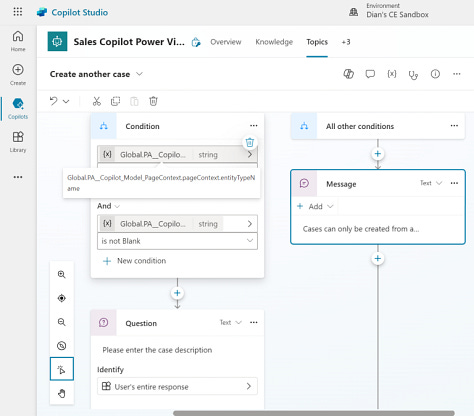This screenshot has height=416, width=474.
Task: Go to Home in sidebar
Action: coord(18,41)
